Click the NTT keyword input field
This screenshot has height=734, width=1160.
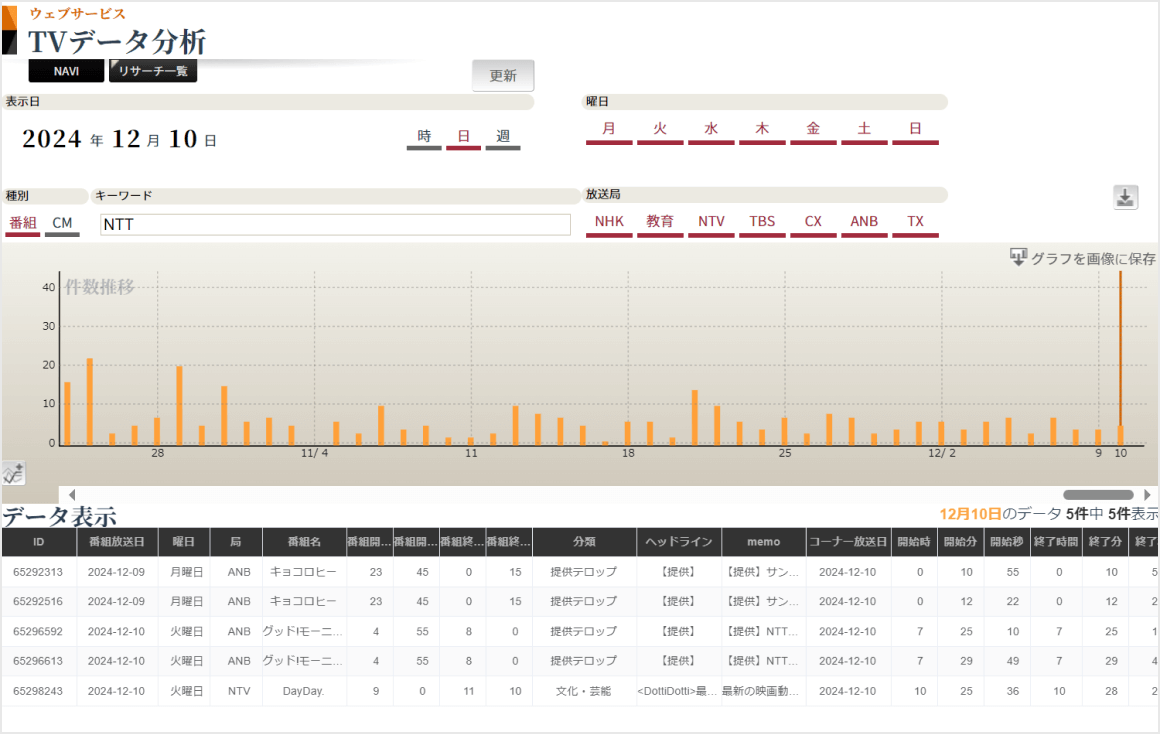point(335,225)
